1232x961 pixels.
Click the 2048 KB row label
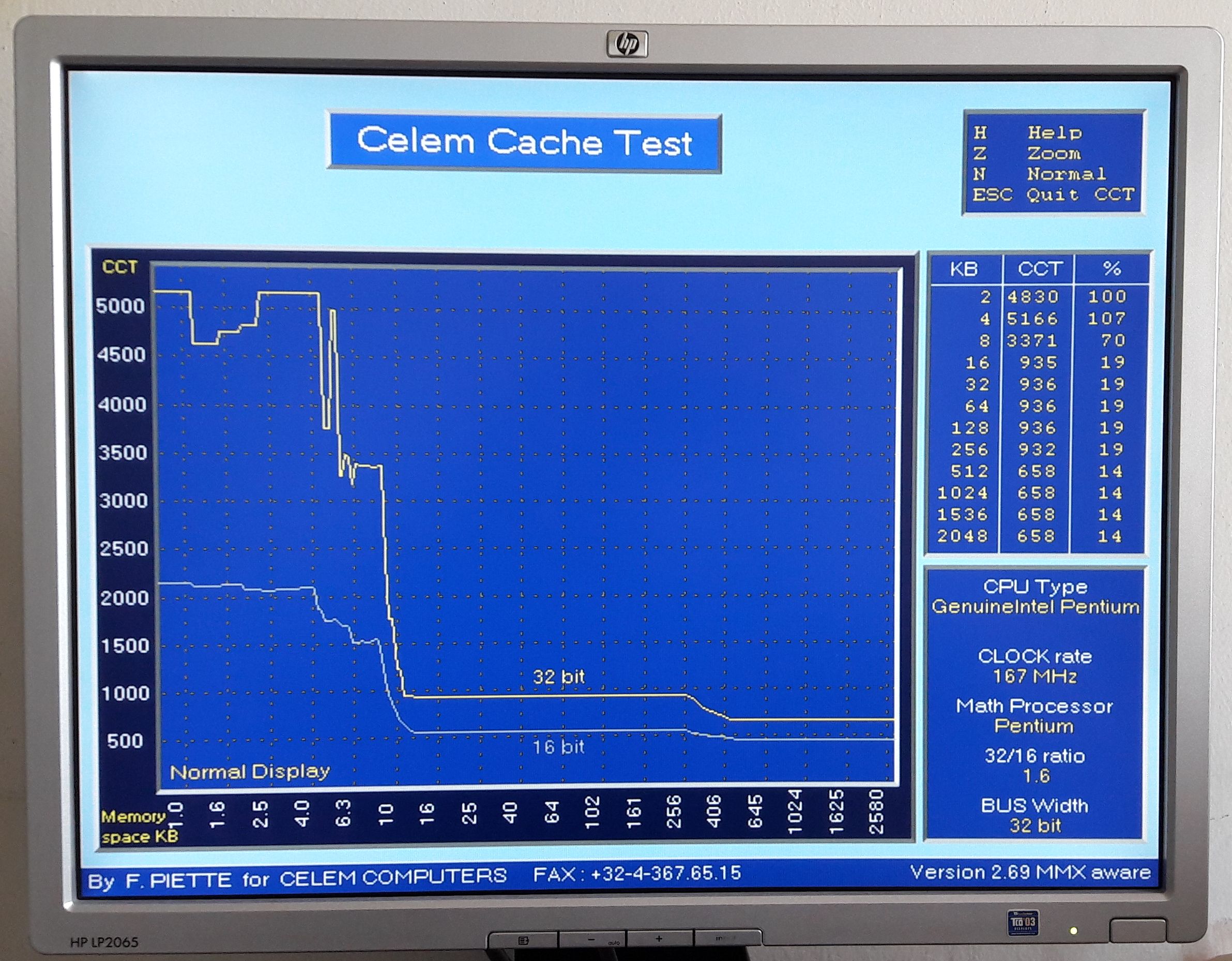962,536
